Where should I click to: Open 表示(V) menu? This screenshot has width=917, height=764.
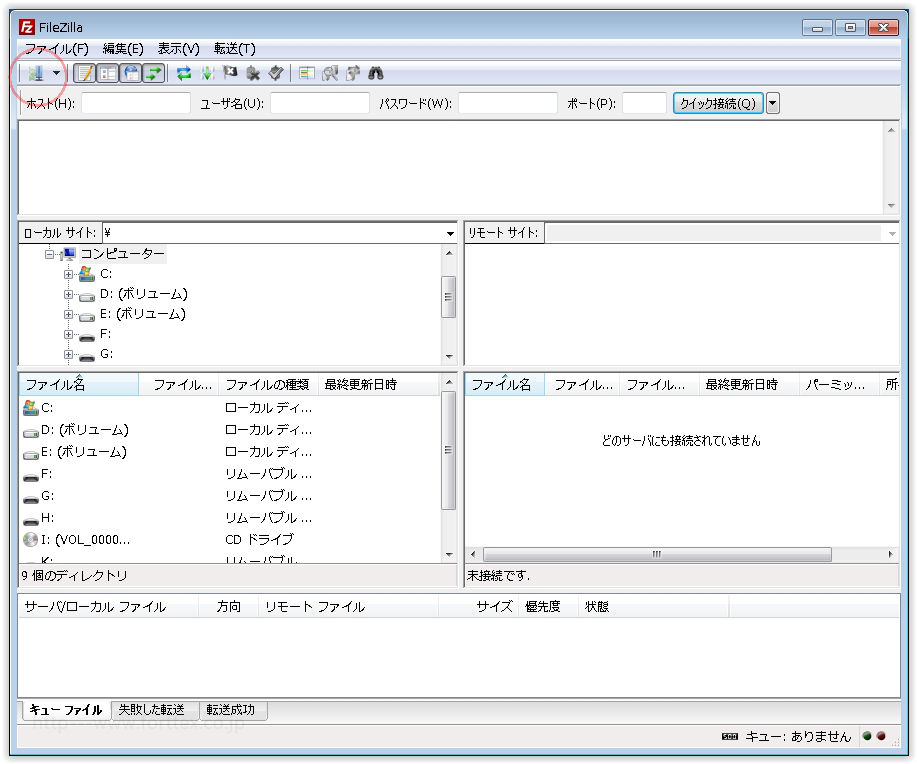tap(178, 49)
